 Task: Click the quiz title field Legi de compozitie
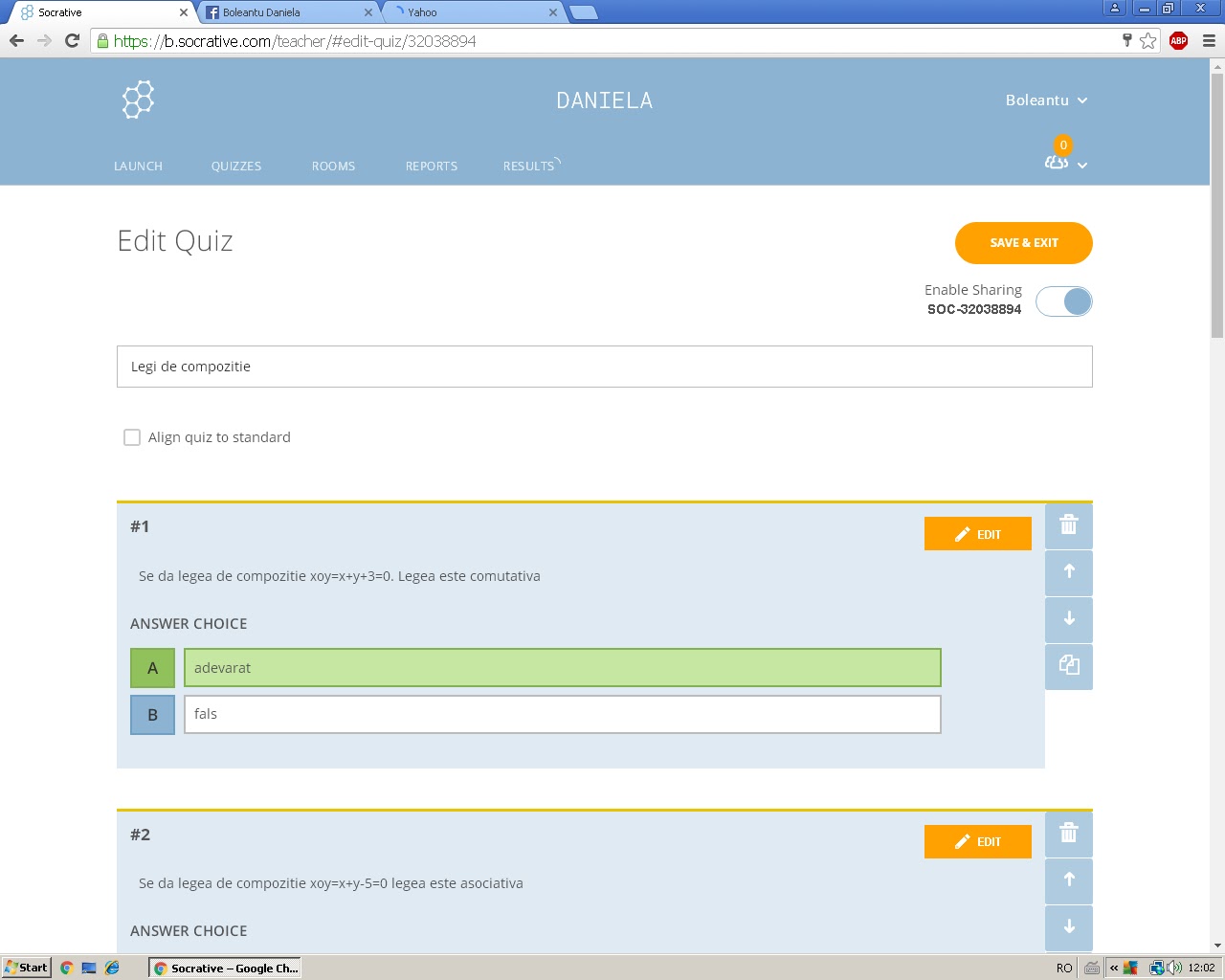(605, 367)
